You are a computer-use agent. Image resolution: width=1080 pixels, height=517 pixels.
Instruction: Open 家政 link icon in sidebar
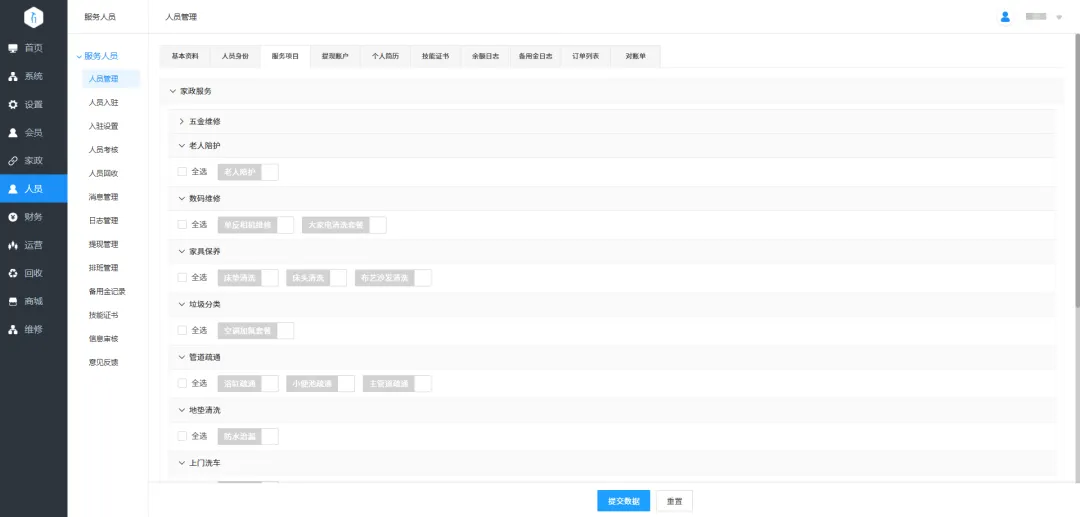[x=13, y=160]
